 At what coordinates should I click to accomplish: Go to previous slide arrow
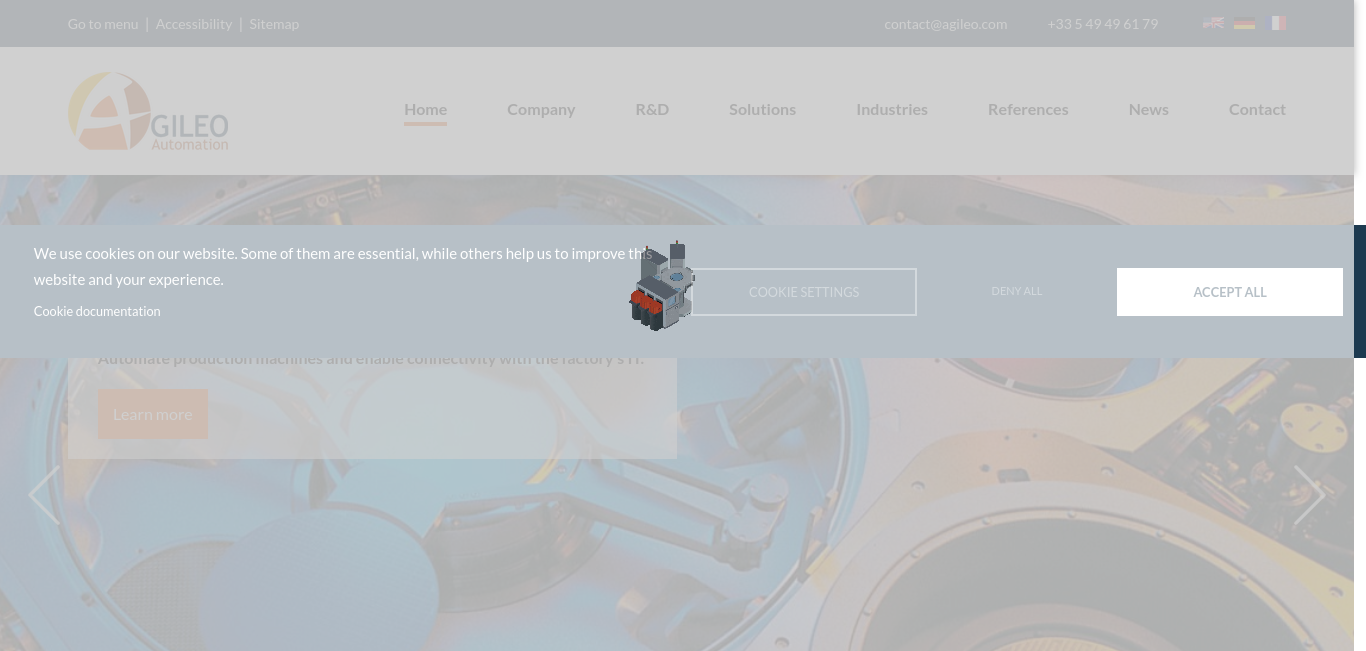(x=44, y=495)
